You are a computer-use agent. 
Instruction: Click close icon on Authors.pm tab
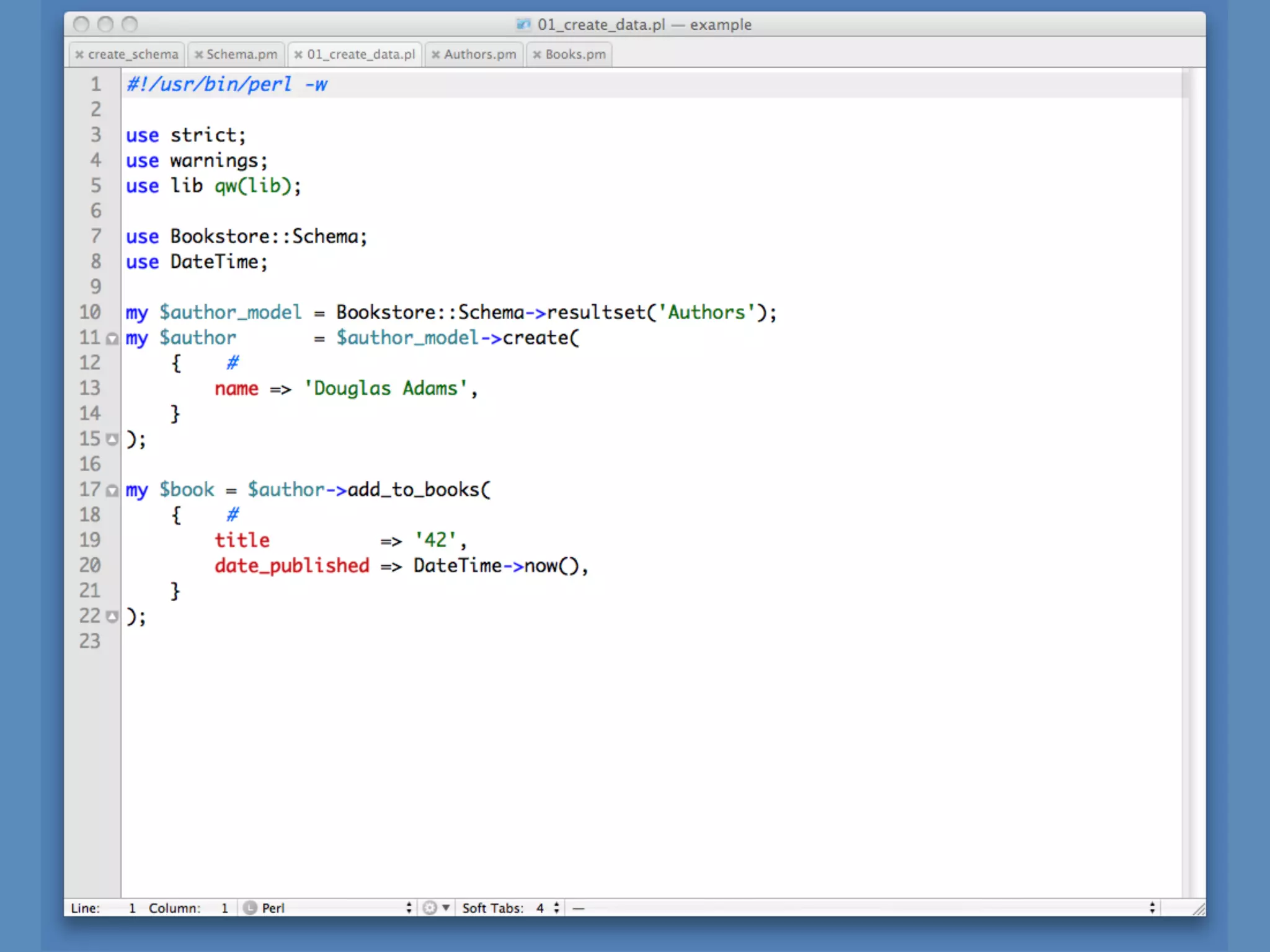point(436,55)
